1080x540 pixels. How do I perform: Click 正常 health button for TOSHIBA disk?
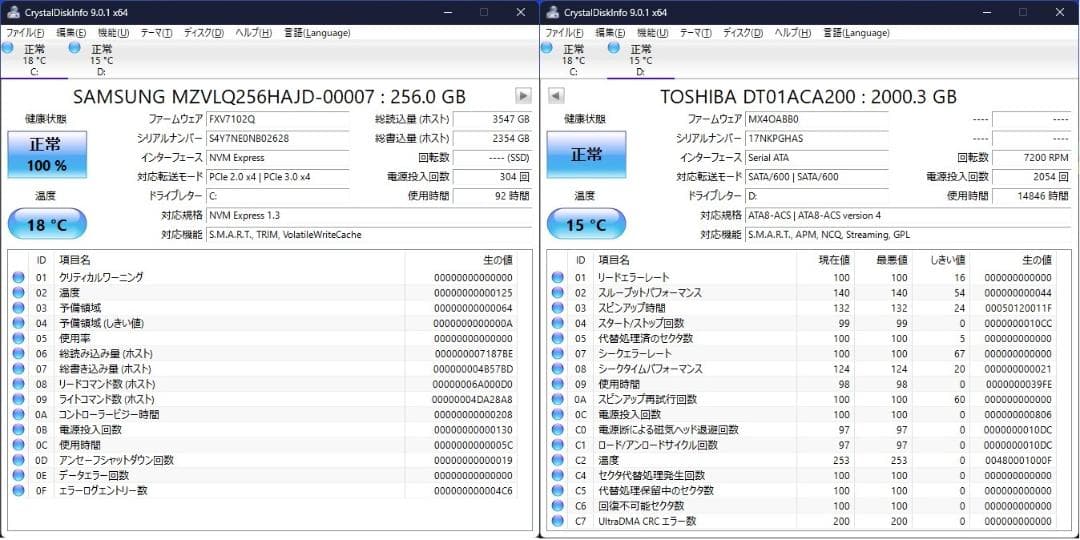pyautogui.click(x=586, y=154)
